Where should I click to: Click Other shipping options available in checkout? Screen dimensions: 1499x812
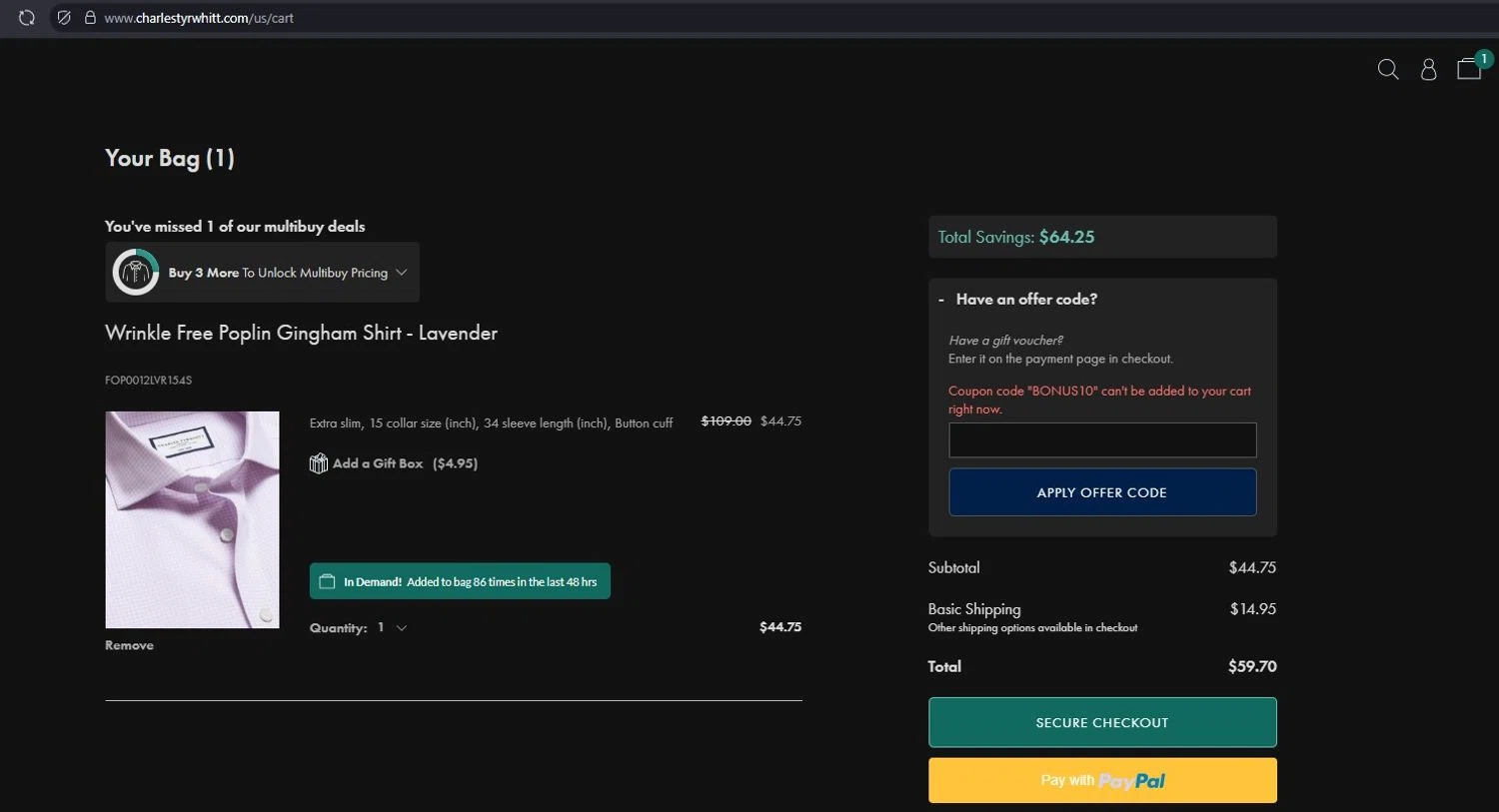point(1032,627)
